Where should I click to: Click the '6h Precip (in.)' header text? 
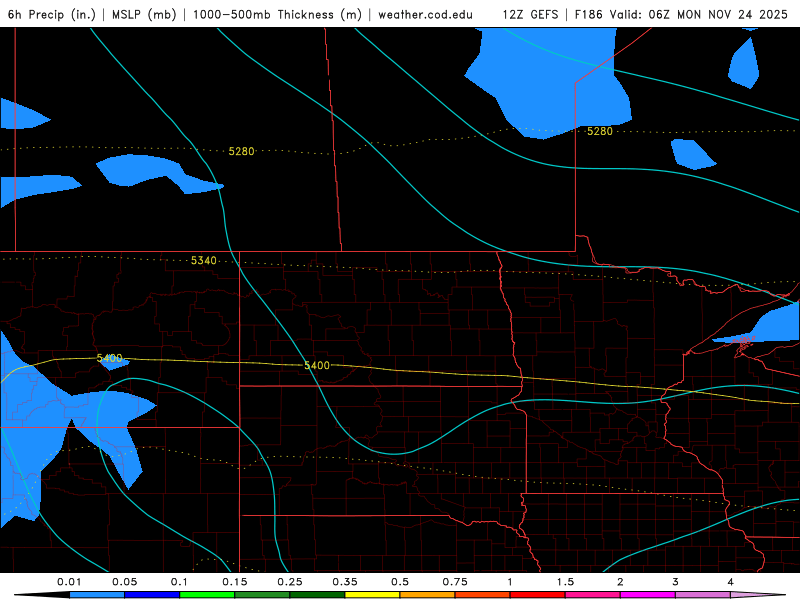52,14
